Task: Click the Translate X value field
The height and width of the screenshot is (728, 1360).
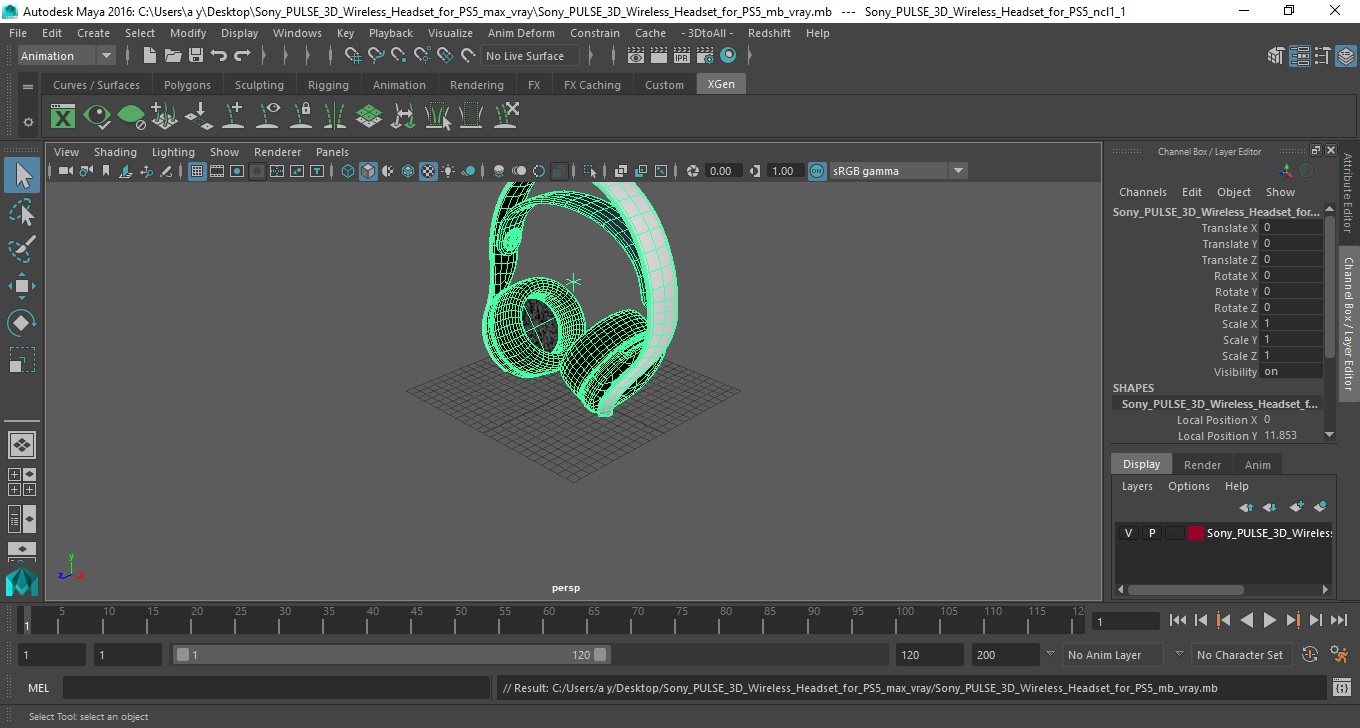Action: coord(1291,227)
